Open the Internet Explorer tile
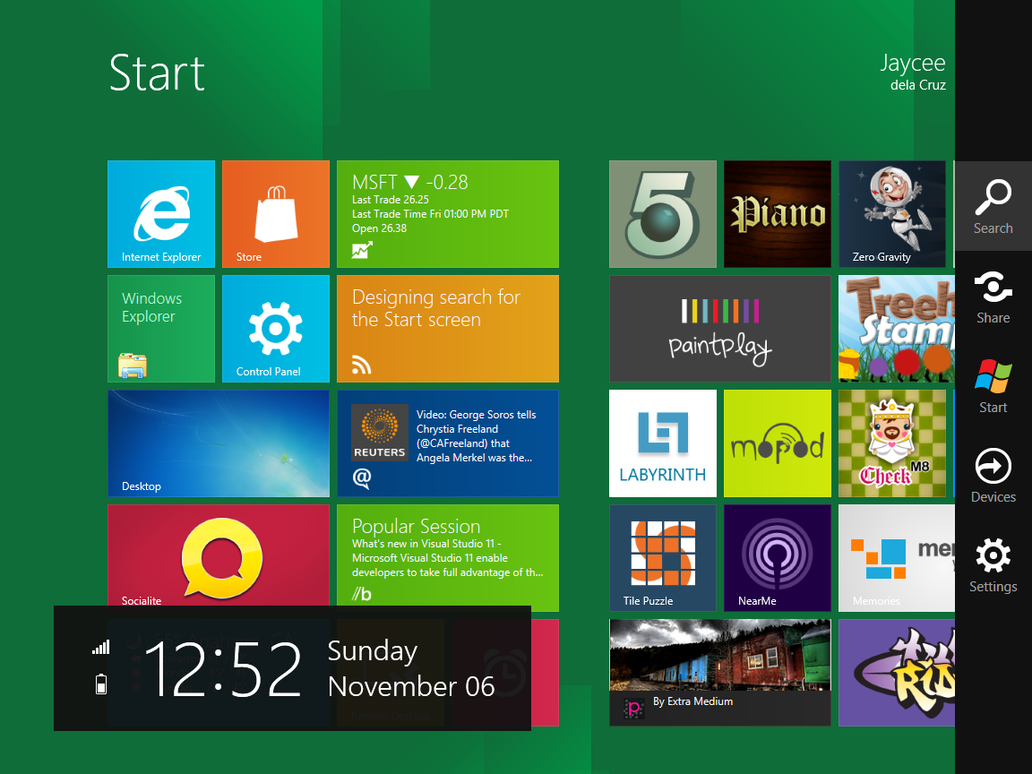1032x774 pixels. pyautogui.click(x=161, y=214)
